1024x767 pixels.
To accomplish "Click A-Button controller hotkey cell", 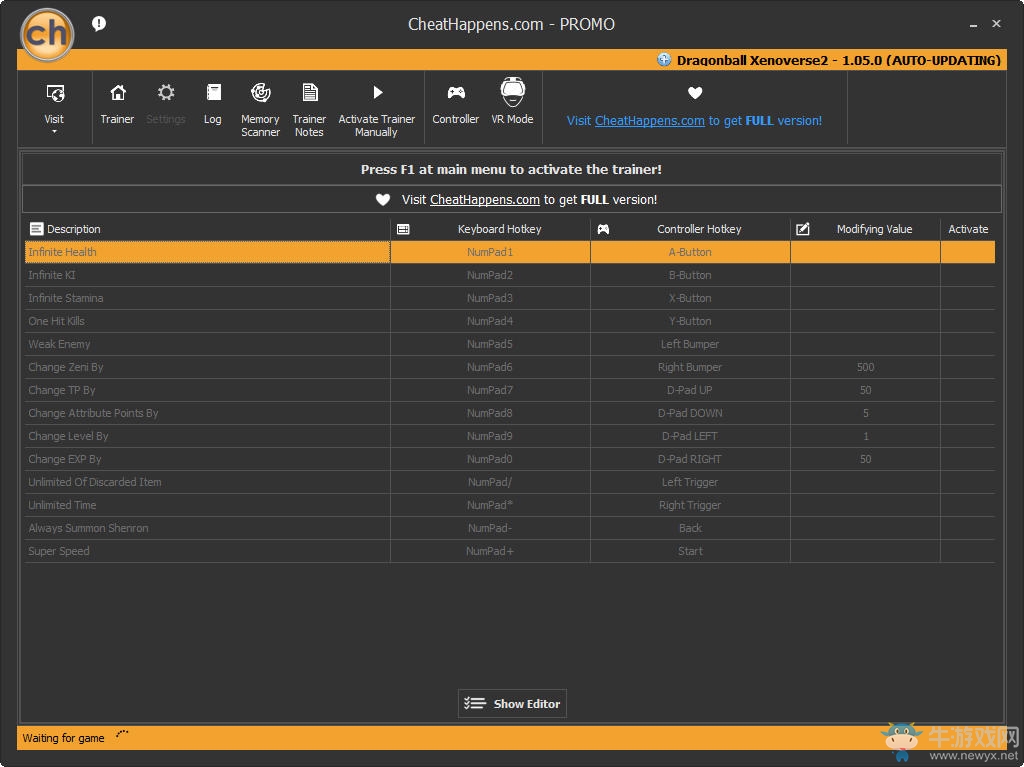I will [690, 252].
